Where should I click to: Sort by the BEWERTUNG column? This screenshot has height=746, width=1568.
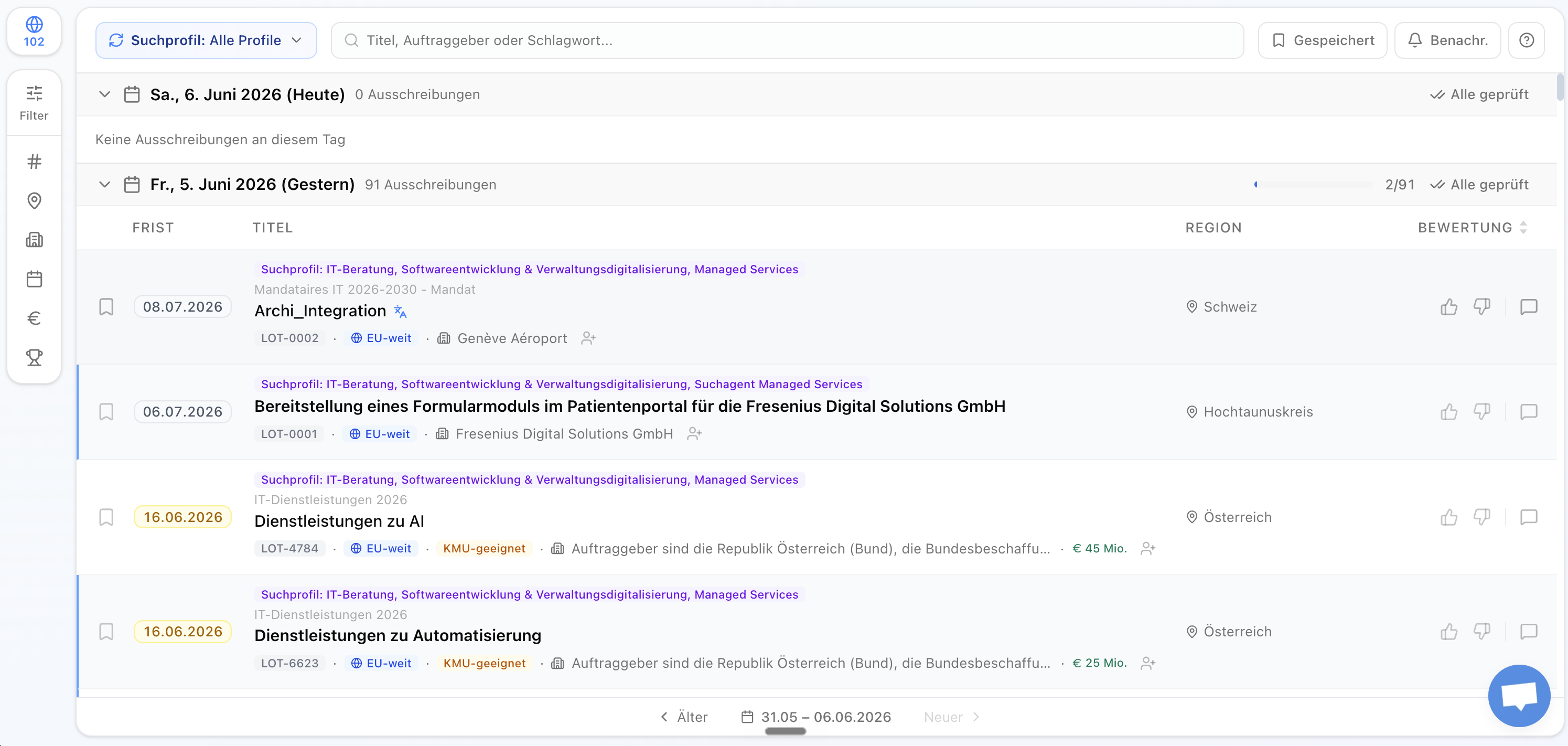(x=1473, y=228)
